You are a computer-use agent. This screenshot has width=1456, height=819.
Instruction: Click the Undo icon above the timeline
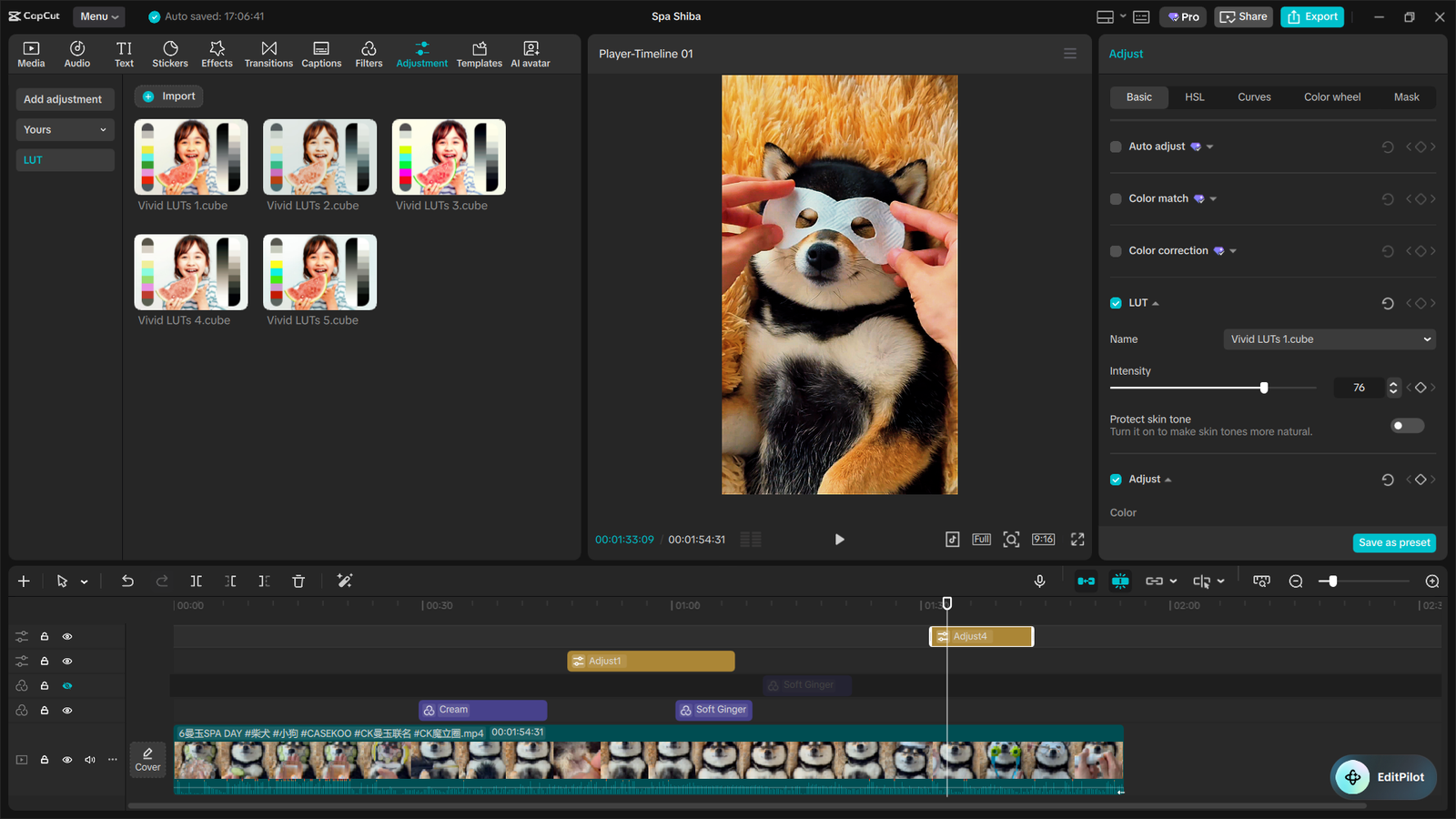click(x=127, y=581)
